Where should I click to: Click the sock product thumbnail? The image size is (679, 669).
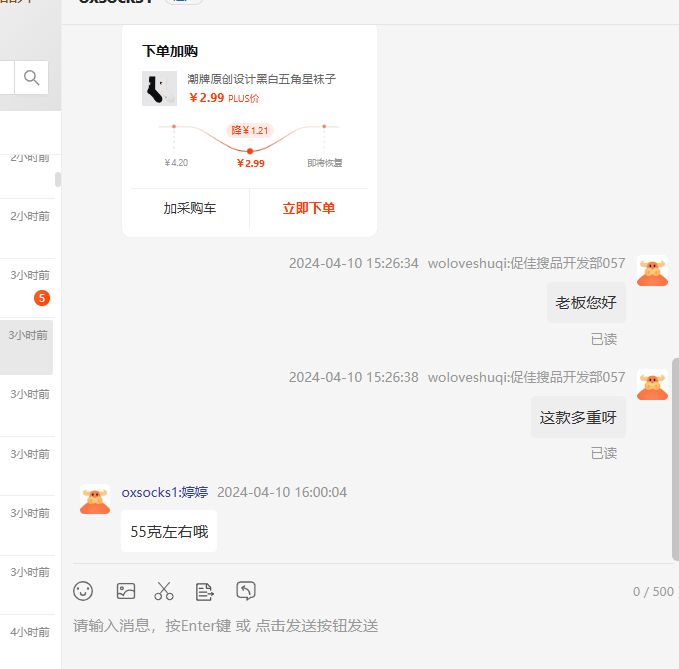pos(159,89)
